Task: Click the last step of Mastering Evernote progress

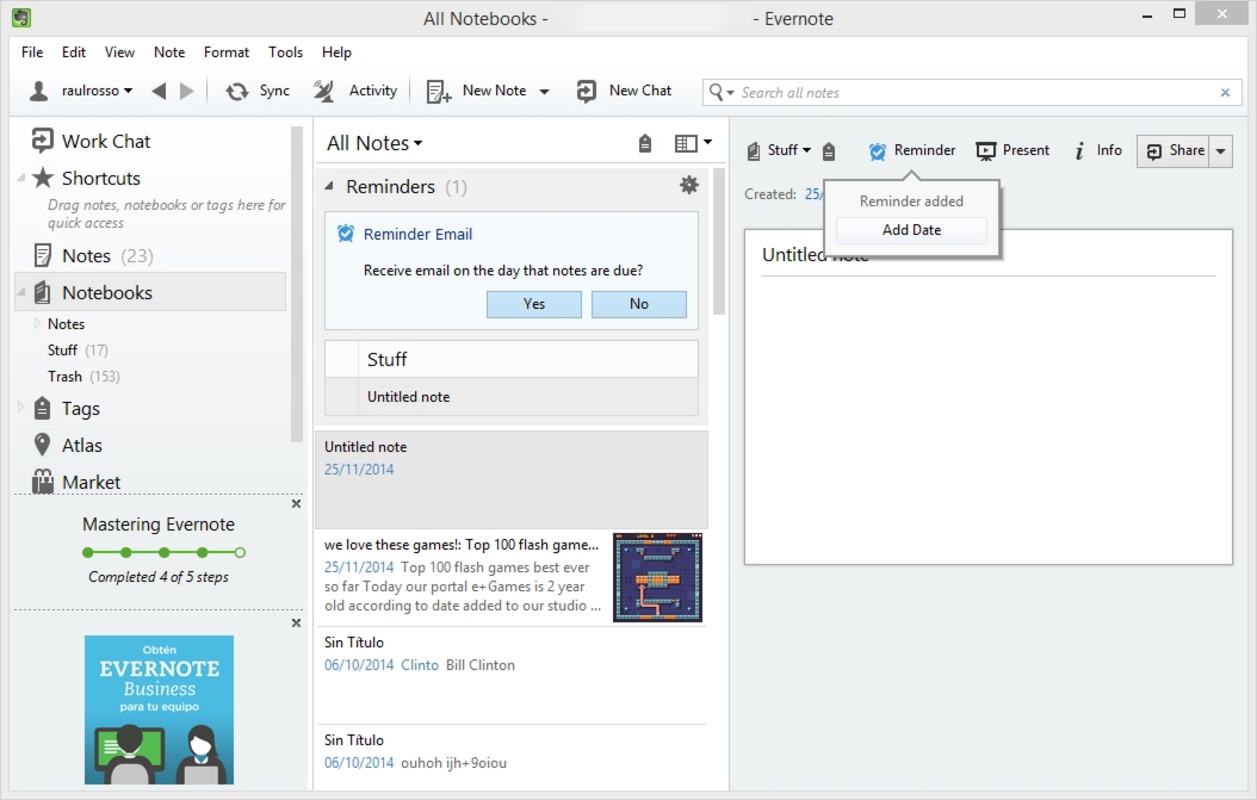Action: coord(240,552)
